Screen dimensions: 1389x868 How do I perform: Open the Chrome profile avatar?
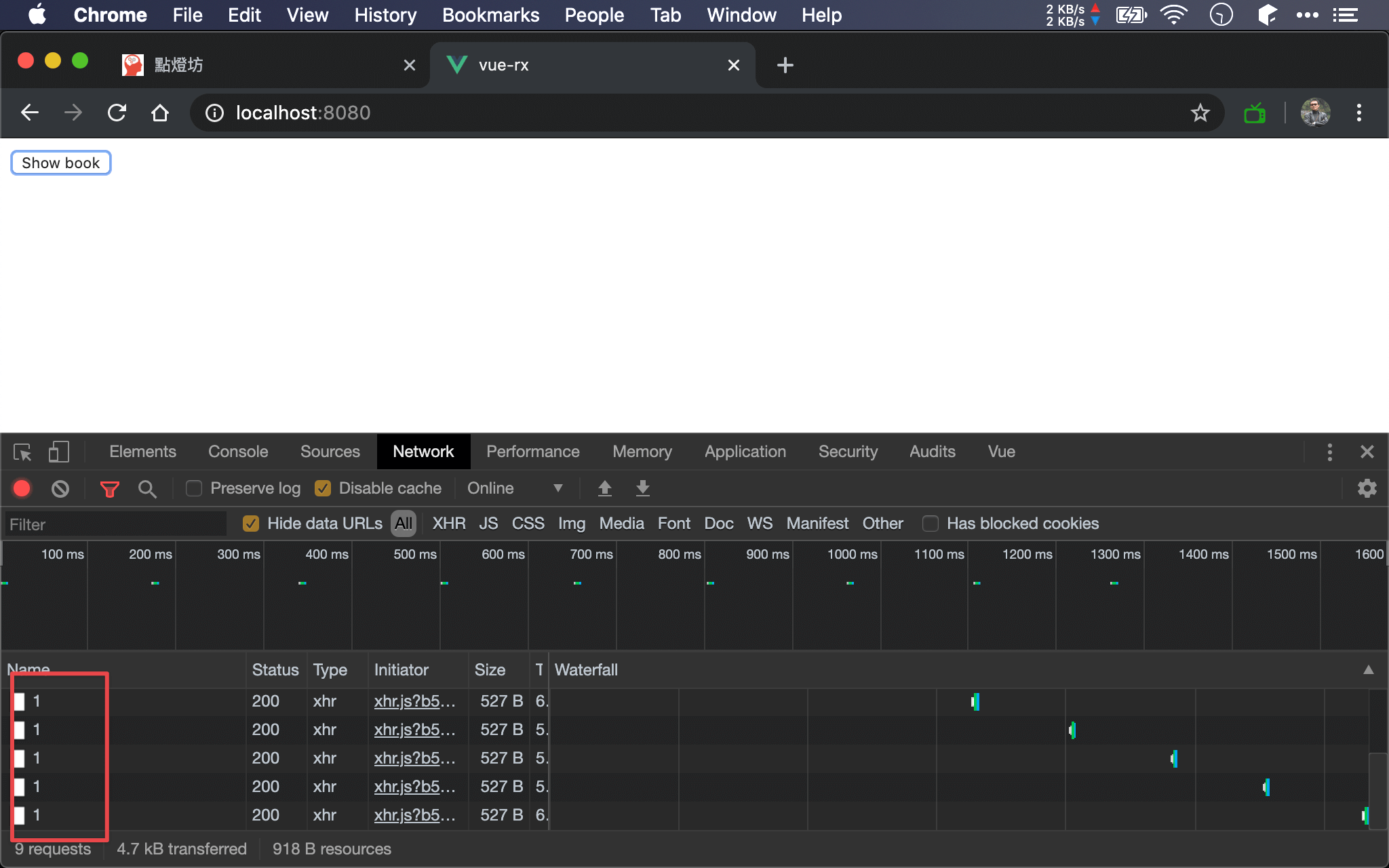(x=1315, y=113)
